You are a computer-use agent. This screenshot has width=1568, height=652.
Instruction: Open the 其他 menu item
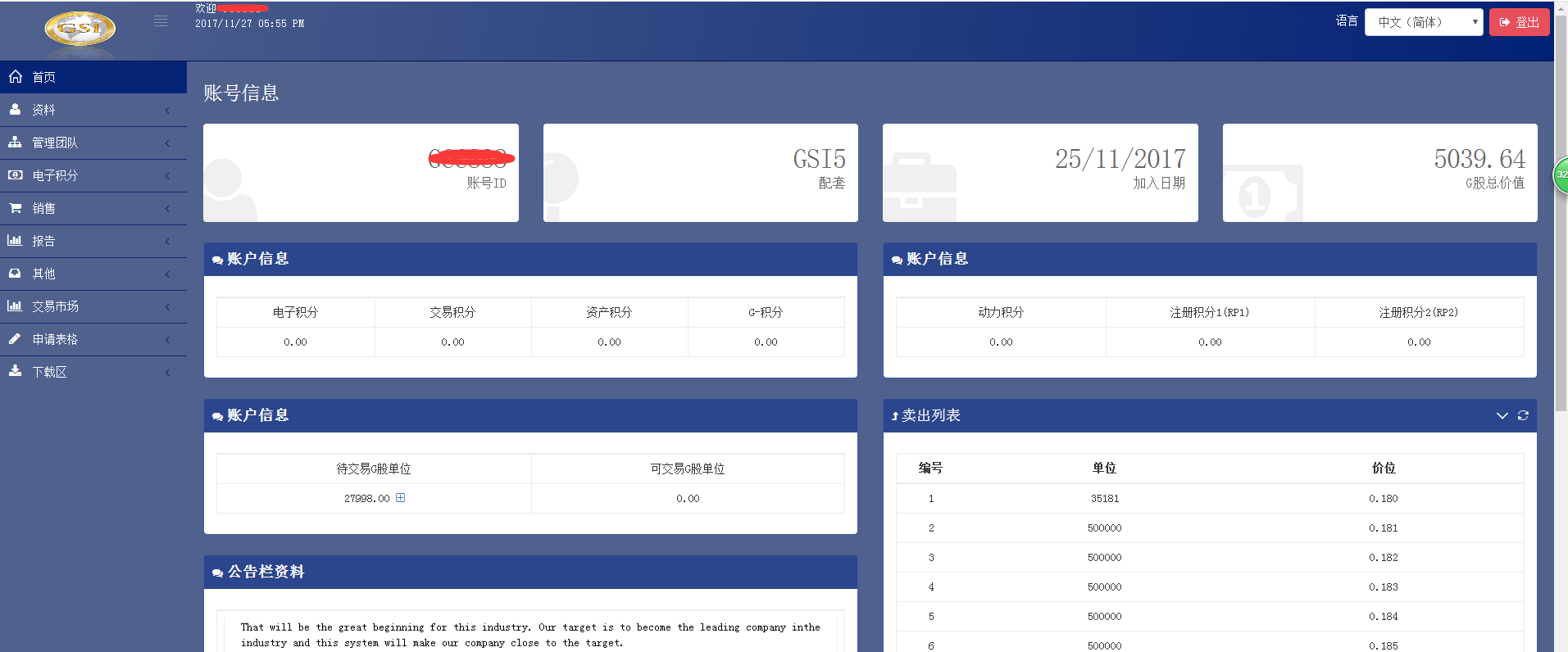[x=44, y=274]
